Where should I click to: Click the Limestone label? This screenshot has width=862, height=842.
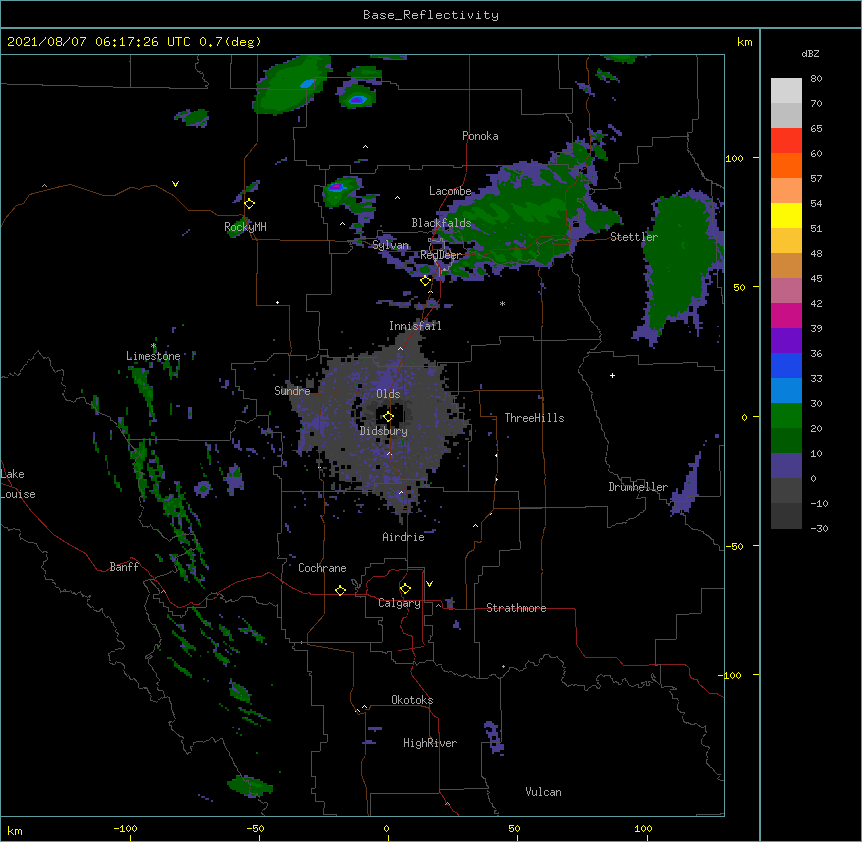pyautogui.click(x=153, y=356)
